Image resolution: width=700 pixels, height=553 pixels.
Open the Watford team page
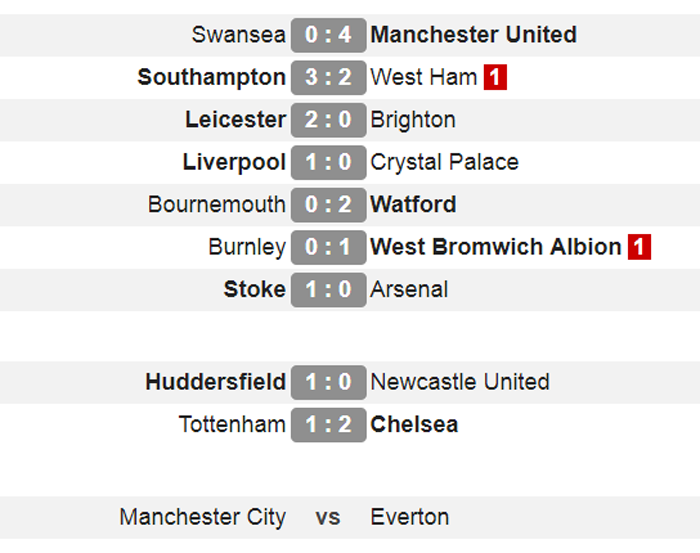[413, 204]
